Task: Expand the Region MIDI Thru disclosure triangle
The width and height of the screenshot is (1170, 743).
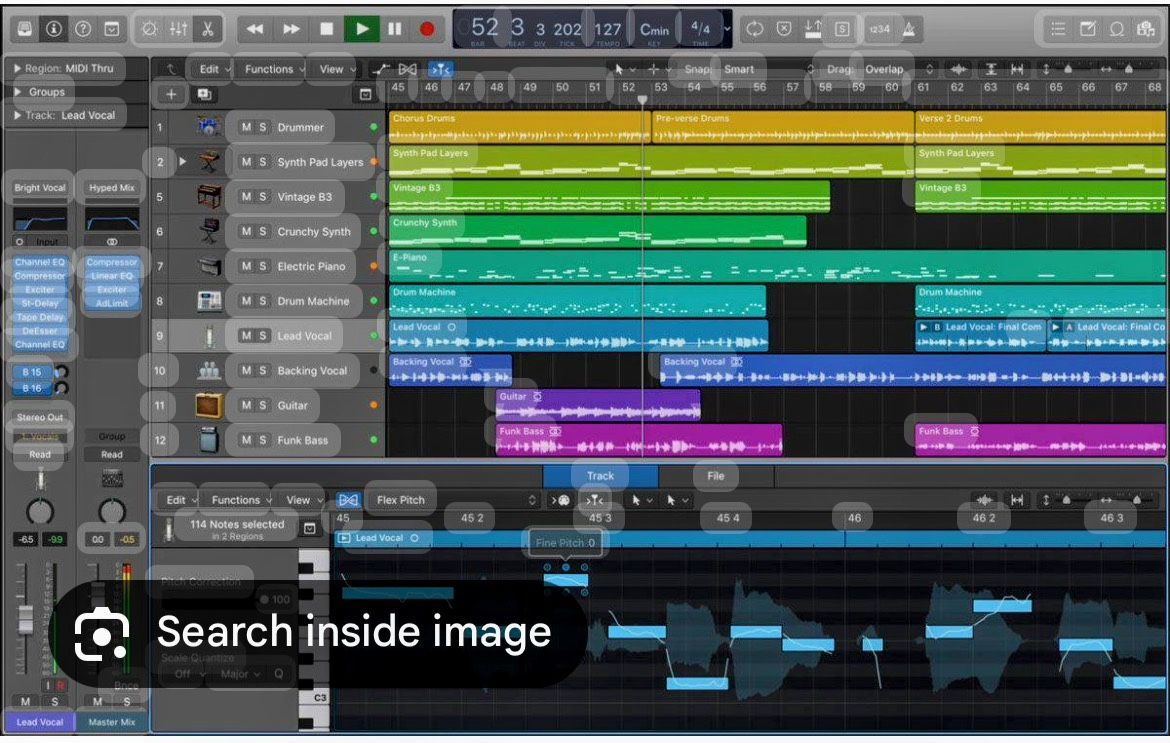Action: pyautogui.click(x=17, y=68)
